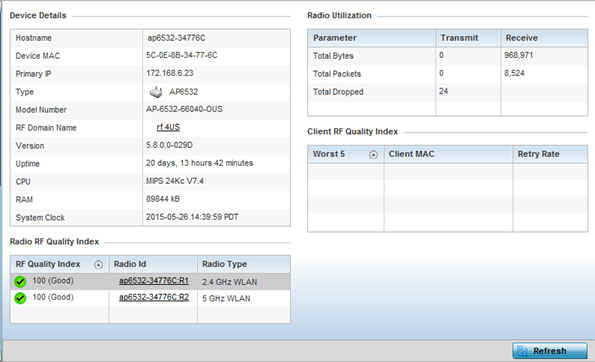Click the Hostname label

point(33,38)
